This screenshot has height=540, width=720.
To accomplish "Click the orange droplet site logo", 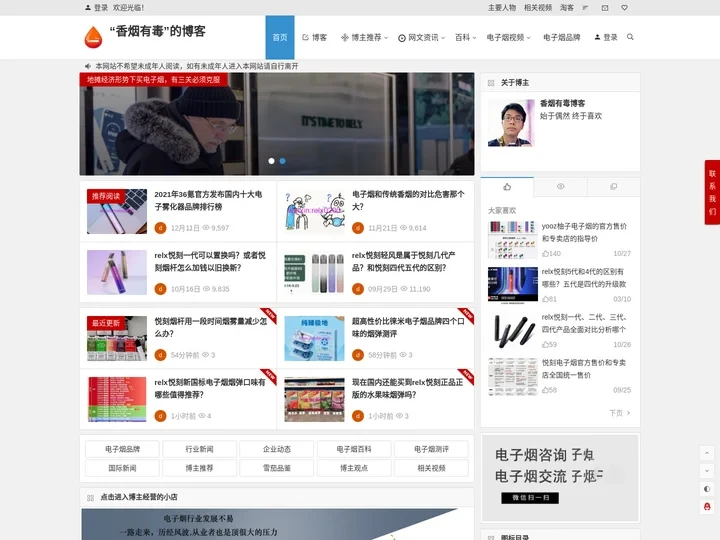I will 93,37.
